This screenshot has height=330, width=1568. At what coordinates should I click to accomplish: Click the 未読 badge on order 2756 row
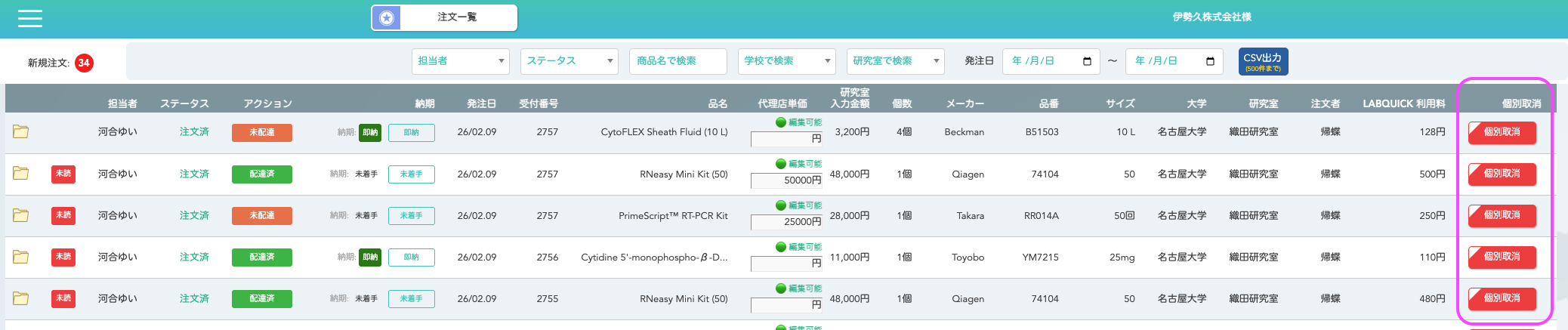pos(63,257)
